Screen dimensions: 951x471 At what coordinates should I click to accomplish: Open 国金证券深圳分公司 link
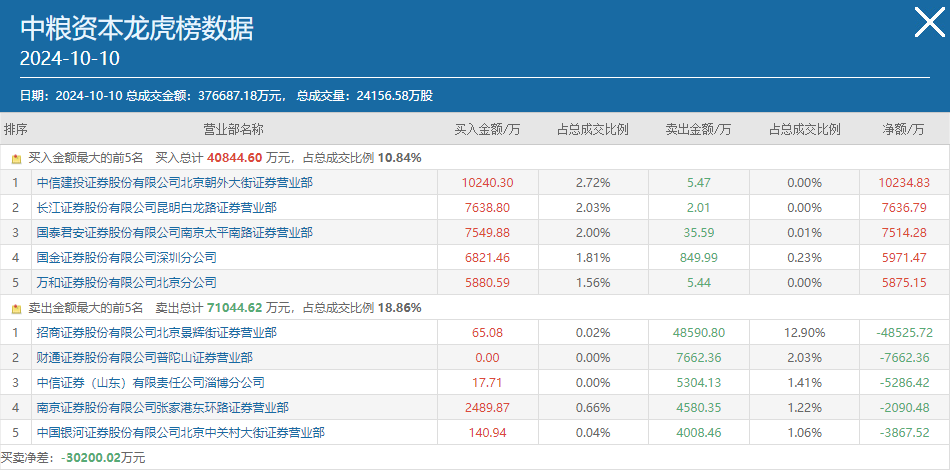point(126,258)
